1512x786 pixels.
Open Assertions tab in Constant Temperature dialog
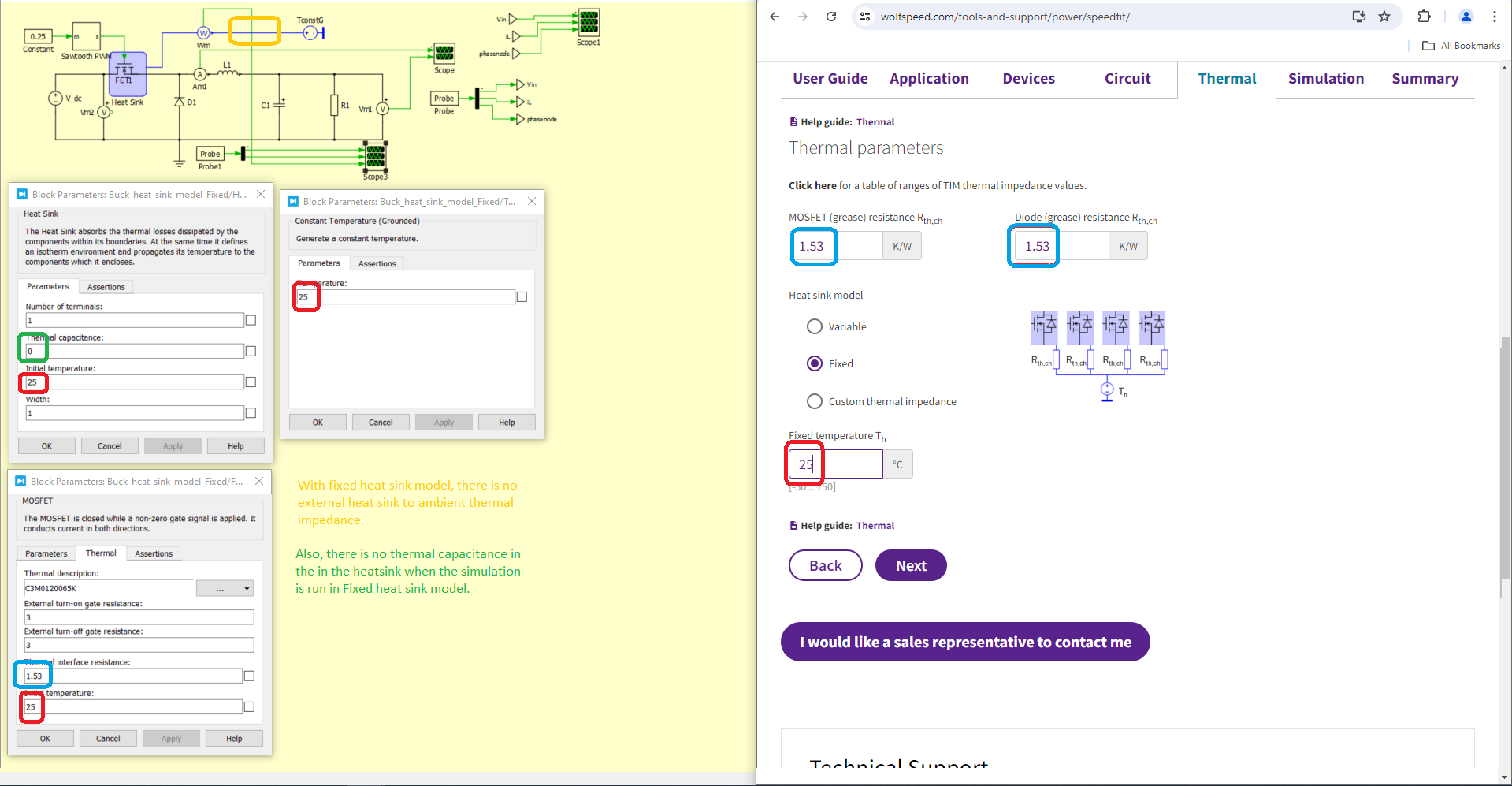[x=377, y=263]
